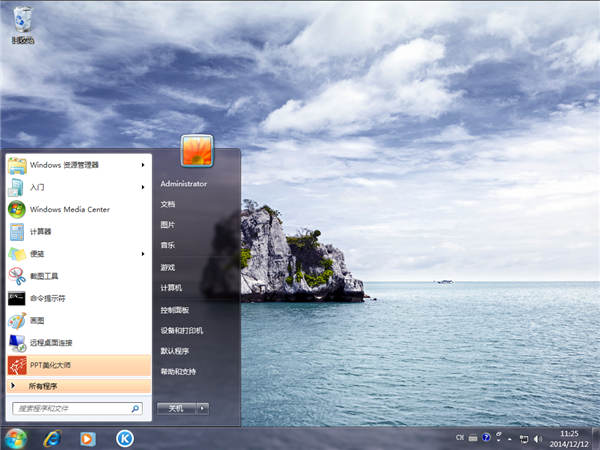Click the 关机 shut down button
This screenshot has width=600, height=450.
(x=177, y=409)
